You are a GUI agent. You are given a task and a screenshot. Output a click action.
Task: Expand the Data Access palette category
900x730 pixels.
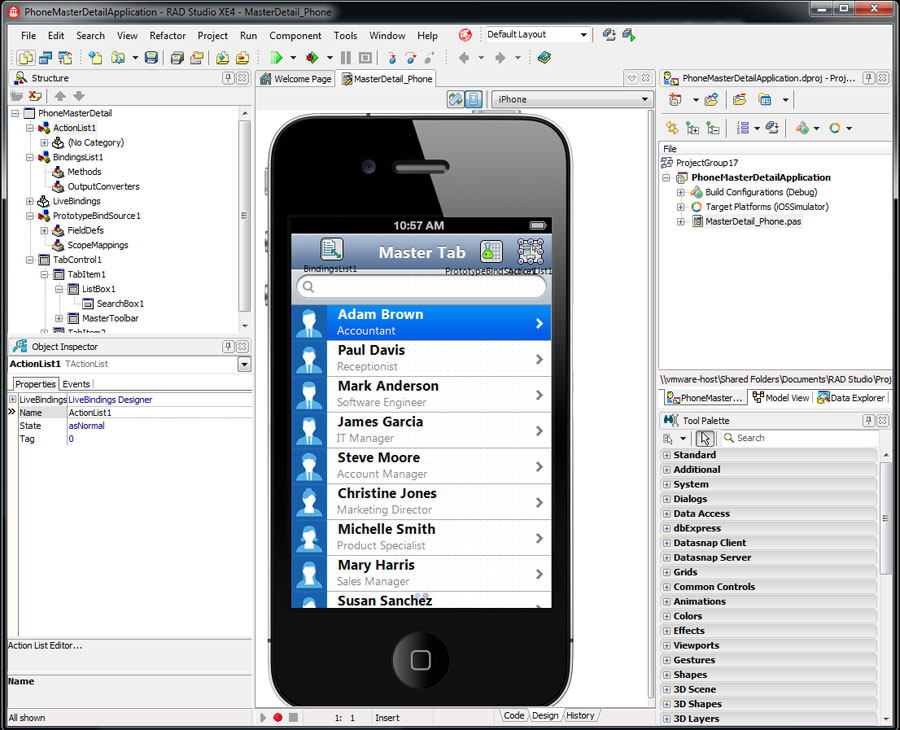(x=666, y=514)
